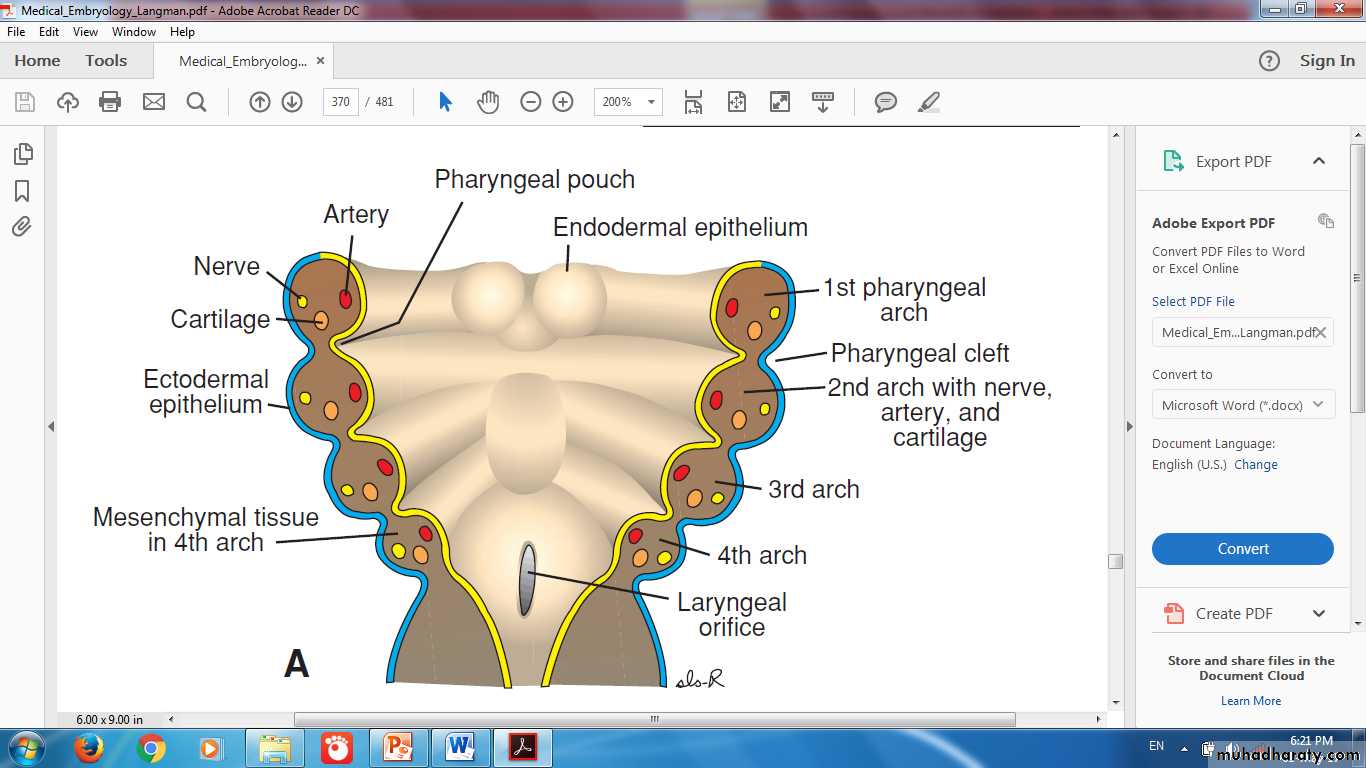Open the Add comment tool
This screenshot has width=1366, height=768.
(885, 102)
